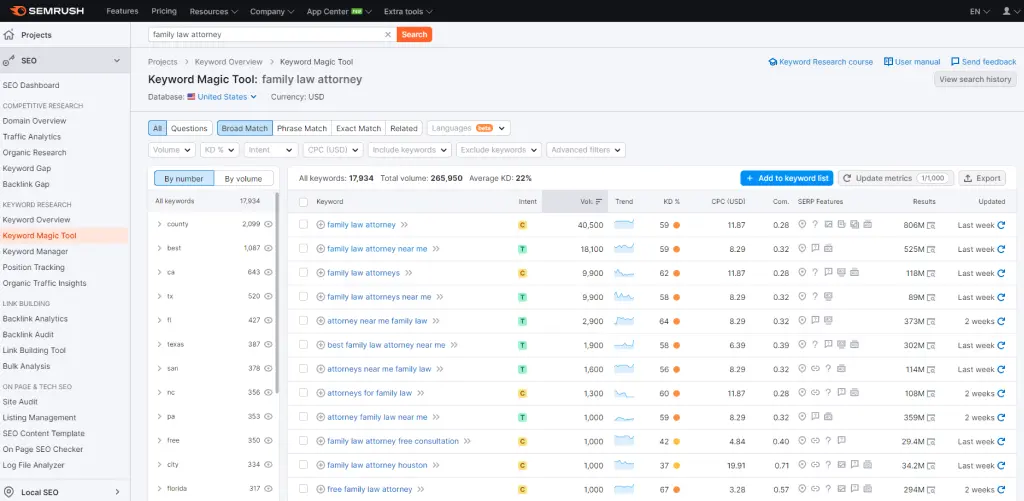The image size is (1024, 501).
Task: Click View search history button
Action: 975,79
